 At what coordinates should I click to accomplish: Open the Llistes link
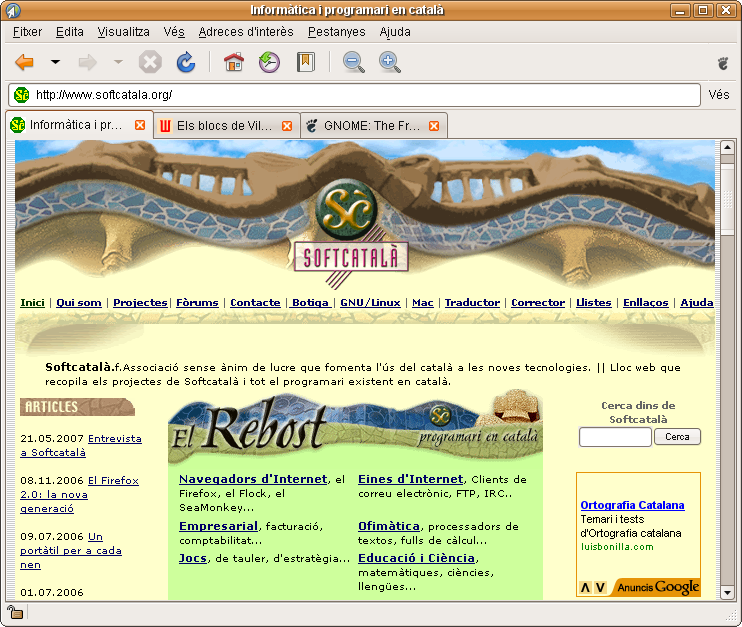coord(594,302)
